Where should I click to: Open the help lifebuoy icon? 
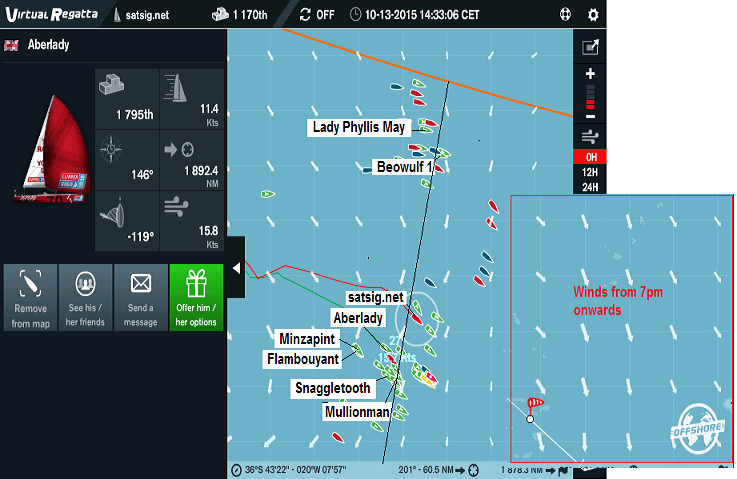coord(565,15)
